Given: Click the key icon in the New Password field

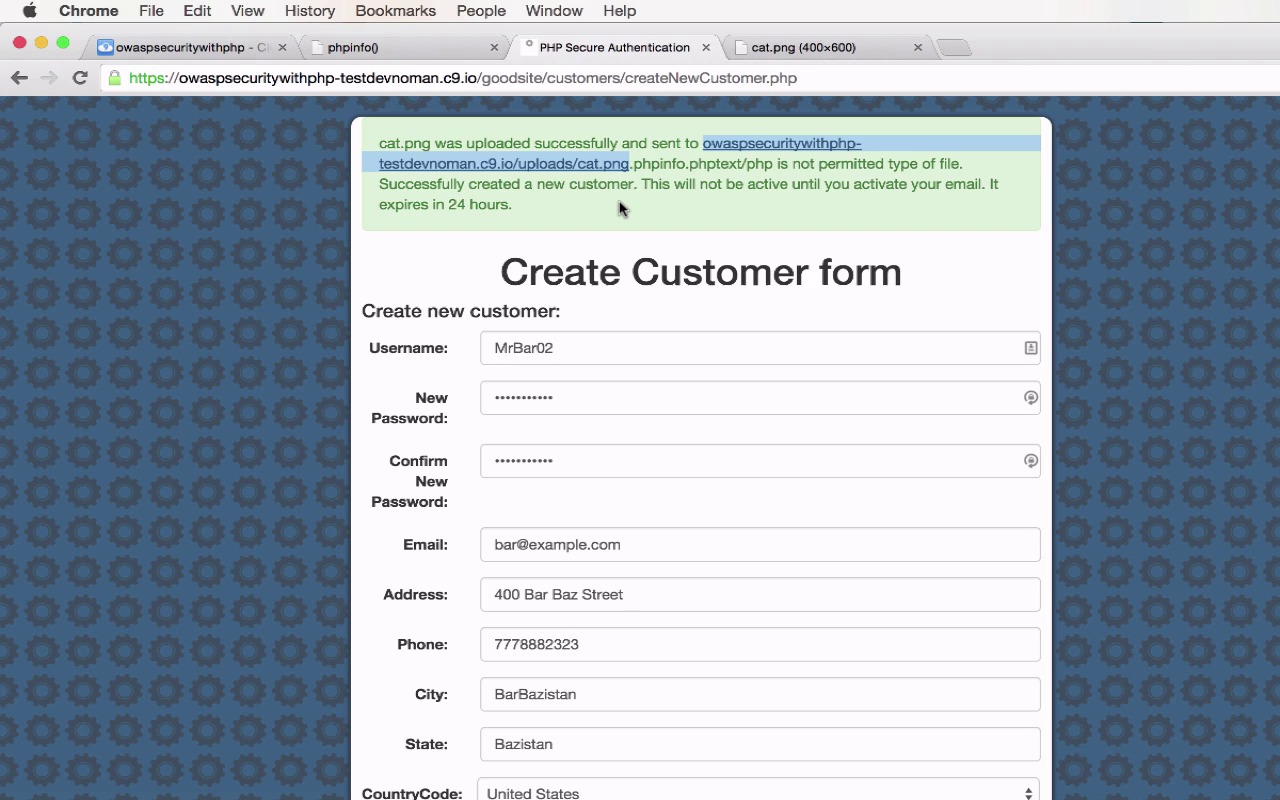Looking at the screenshot, I should pos(1031,398).
